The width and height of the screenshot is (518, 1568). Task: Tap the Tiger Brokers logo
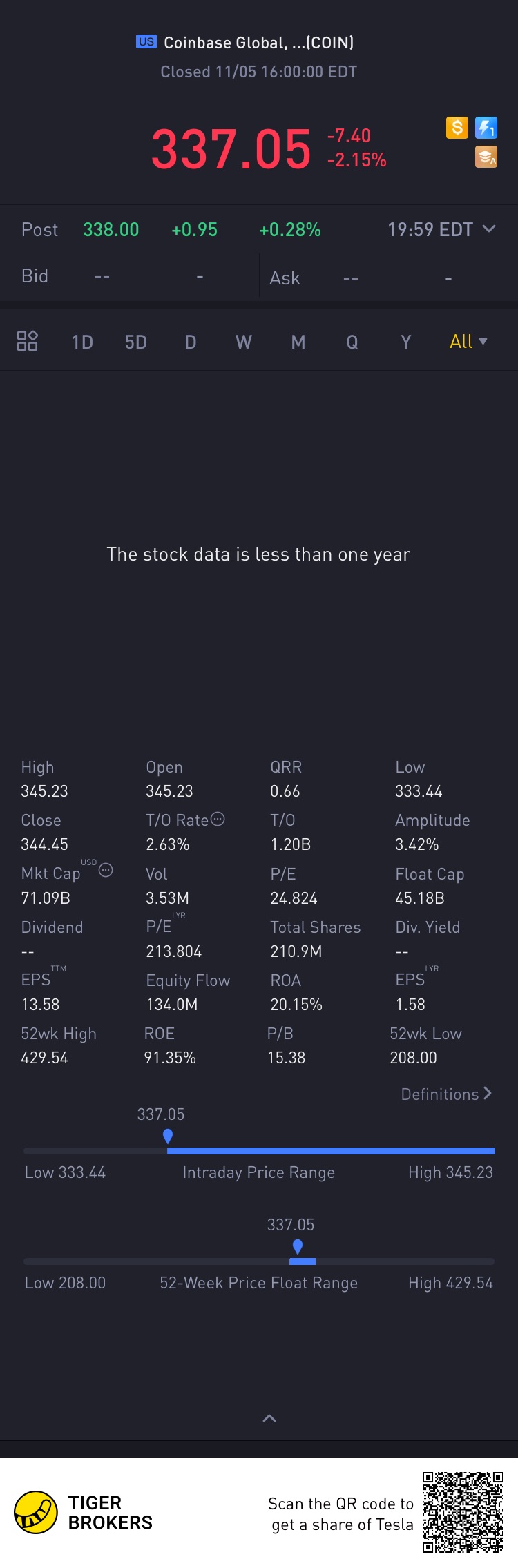pos(36,1512)
